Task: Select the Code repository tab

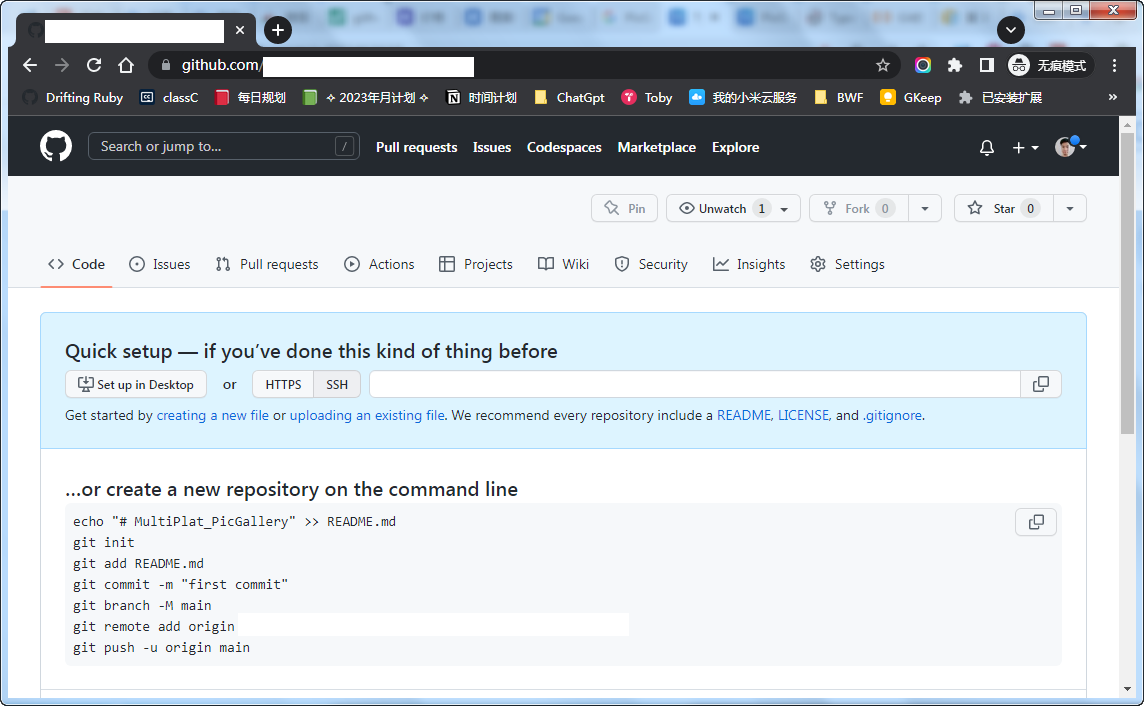Action: (77, 265)
